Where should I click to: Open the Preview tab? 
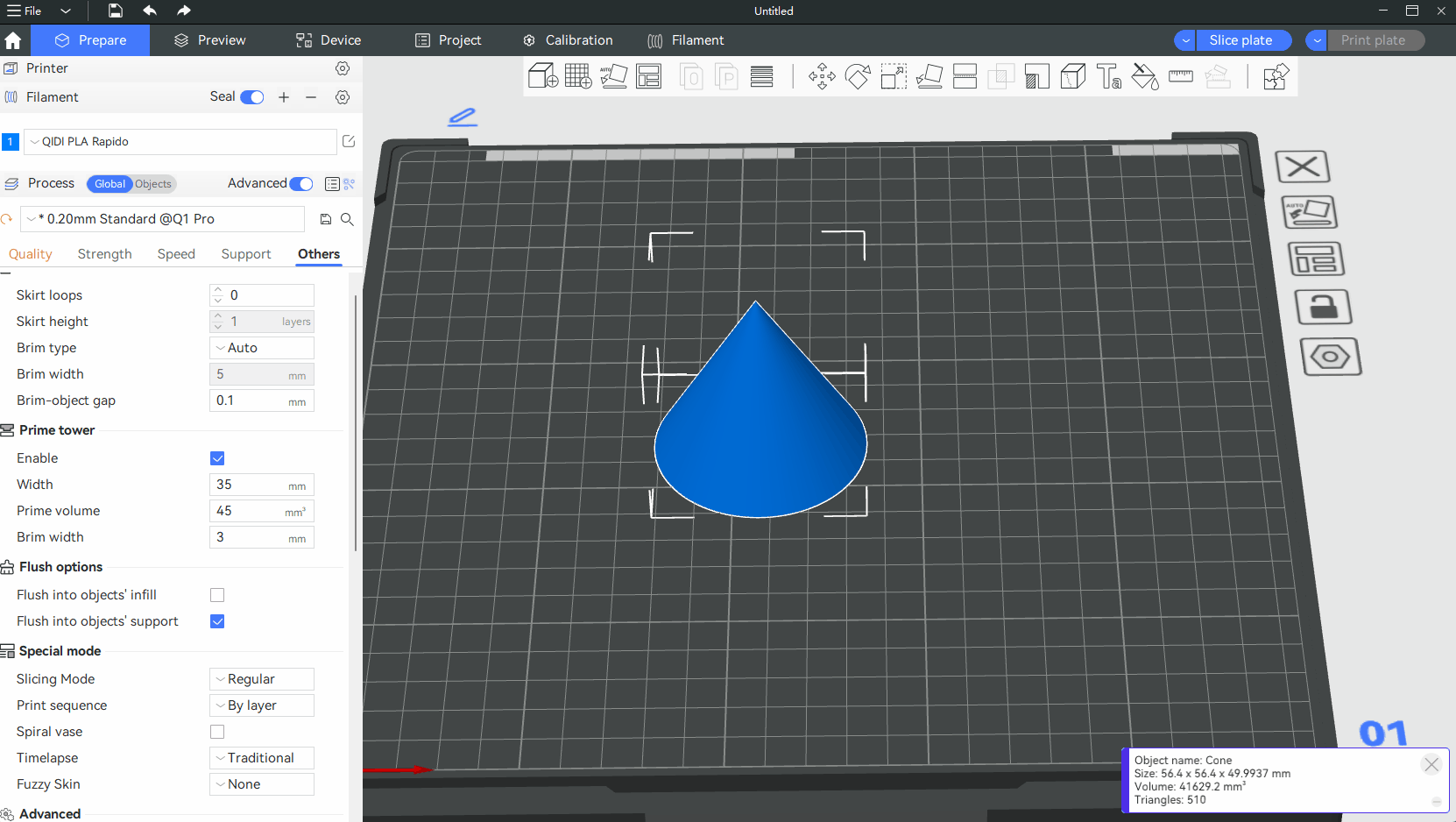pyautogui.click(x=210, y=40)
